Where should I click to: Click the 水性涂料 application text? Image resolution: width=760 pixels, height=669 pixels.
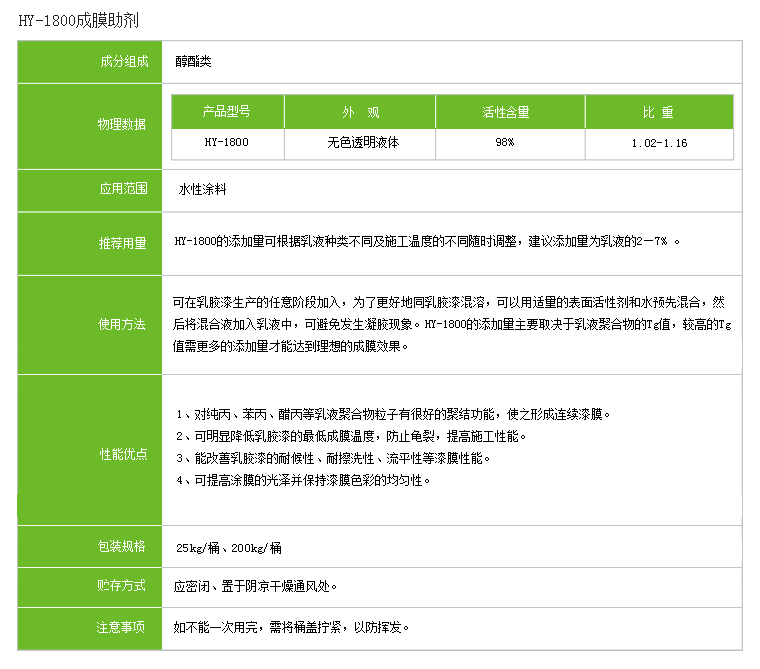[x=203, y=188]
